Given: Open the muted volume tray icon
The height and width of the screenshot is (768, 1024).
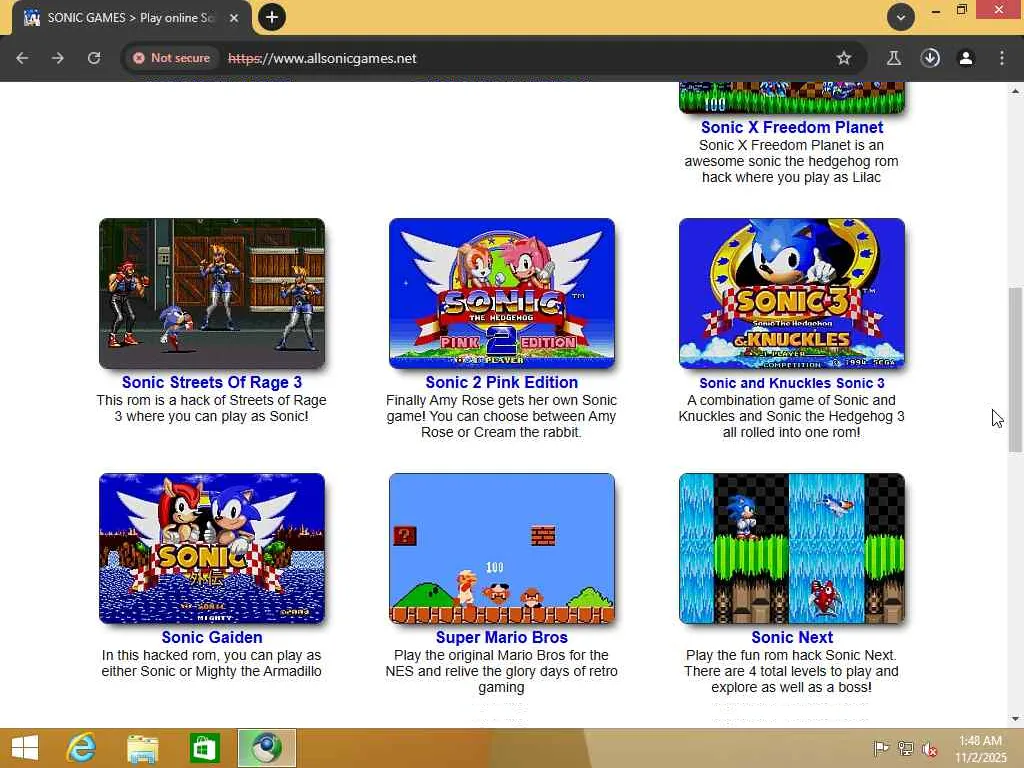Looking at the screenshot, I should point(929,748).
